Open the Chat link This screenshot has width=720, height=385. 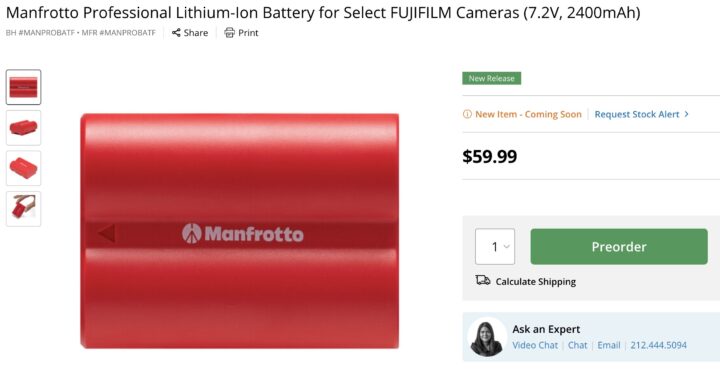(577, 345)
